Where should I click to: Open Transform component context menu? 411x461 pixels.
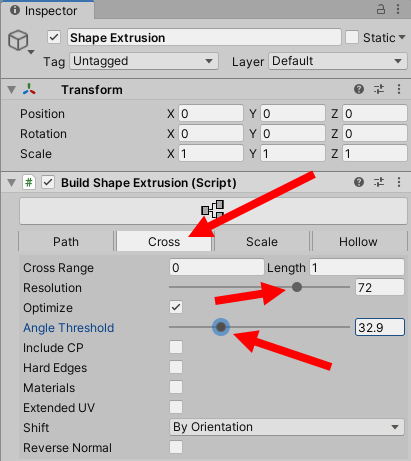pos(399,89)
